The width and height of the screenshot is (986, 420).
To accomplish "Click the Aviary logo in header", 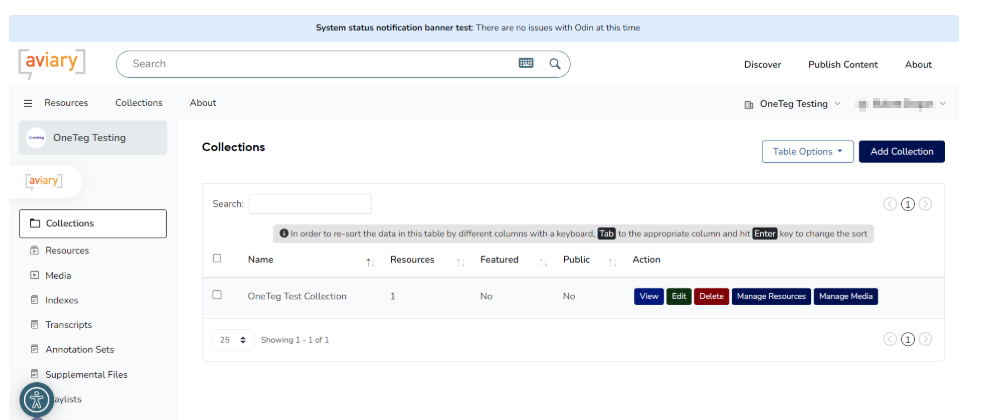I will coord(52,62).
